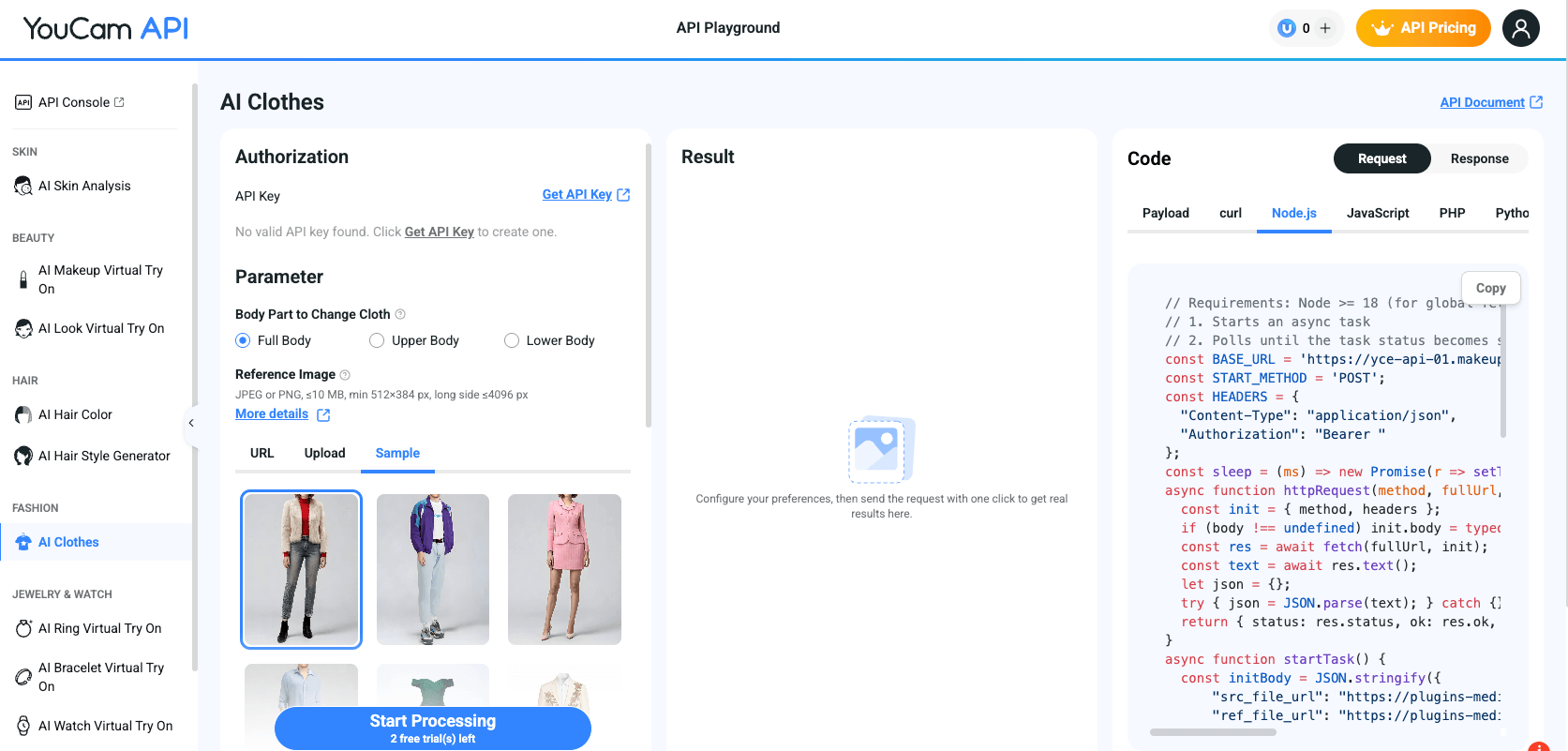Screen dimensions: 1568x751
Task: Show the Response code view
Action: pyautogui.click(x=1479, y=158)
